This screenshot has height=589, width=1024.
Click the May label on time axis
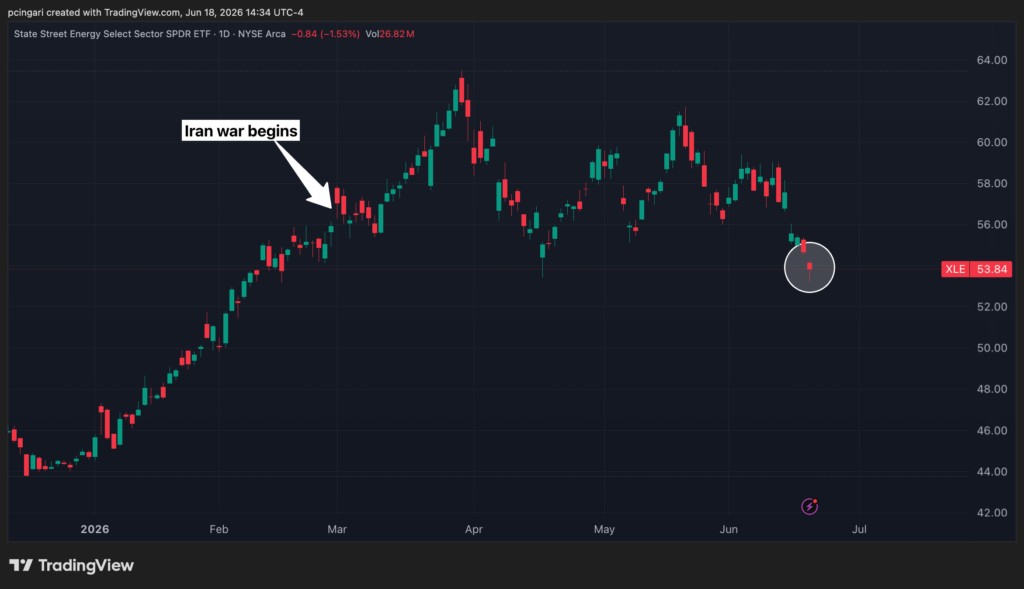coord(604,529)
